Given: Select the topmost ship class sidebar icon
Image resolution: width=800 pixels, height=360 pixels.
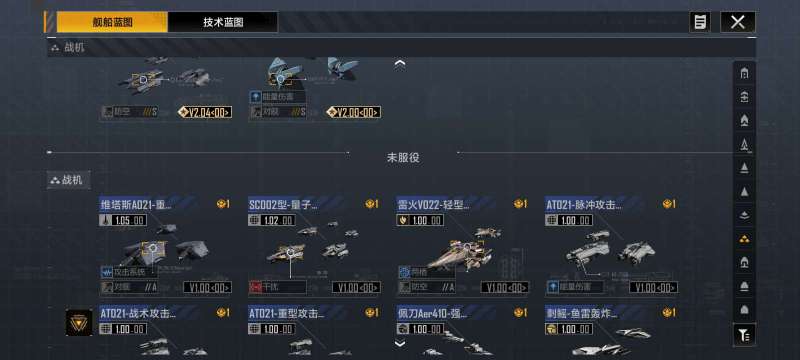Looking at the screenshot, I should point(744,74).
